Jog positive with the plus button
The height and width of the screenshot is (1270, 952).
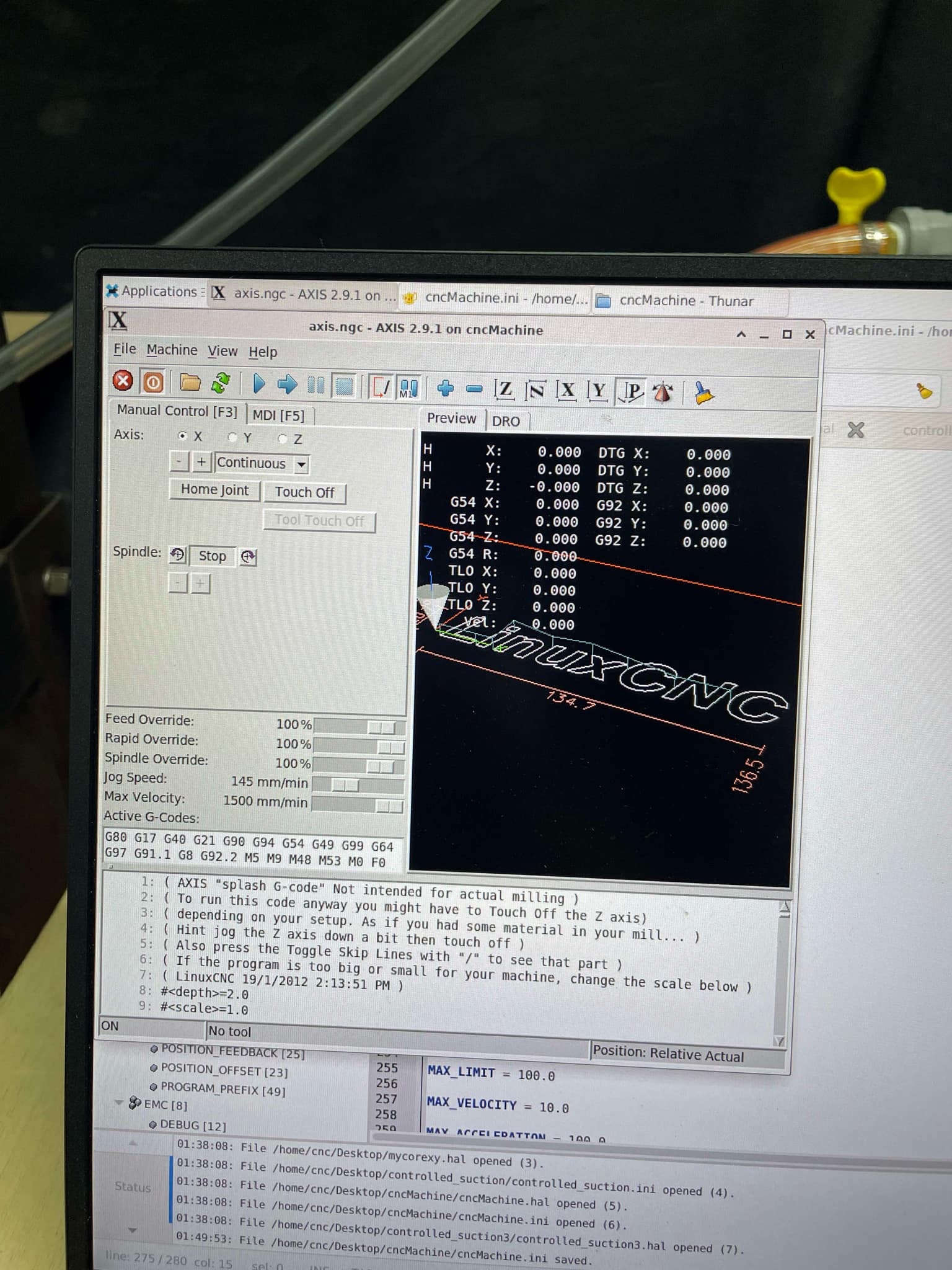coord(201,462)
